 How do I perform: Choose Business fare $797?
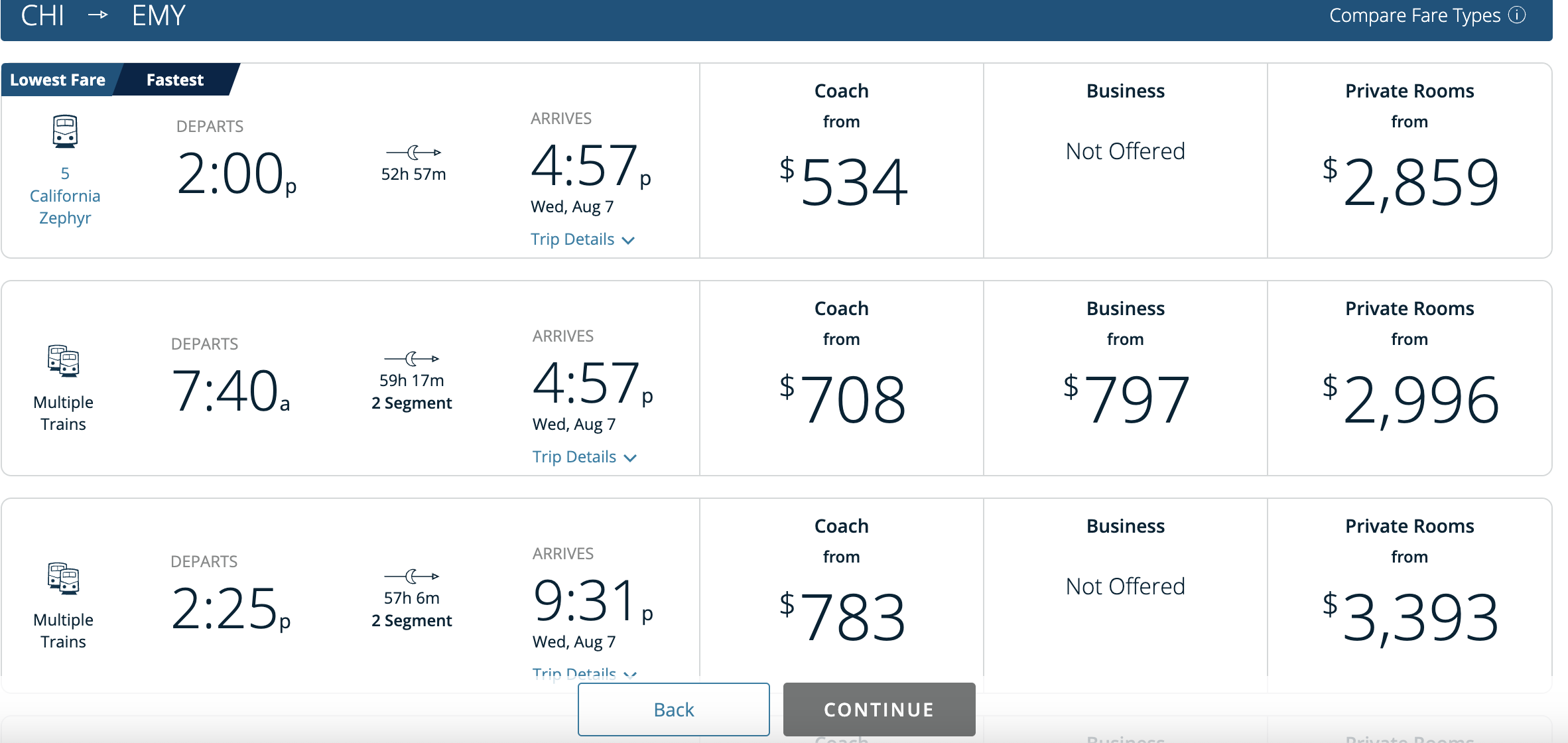[1126, 378]
